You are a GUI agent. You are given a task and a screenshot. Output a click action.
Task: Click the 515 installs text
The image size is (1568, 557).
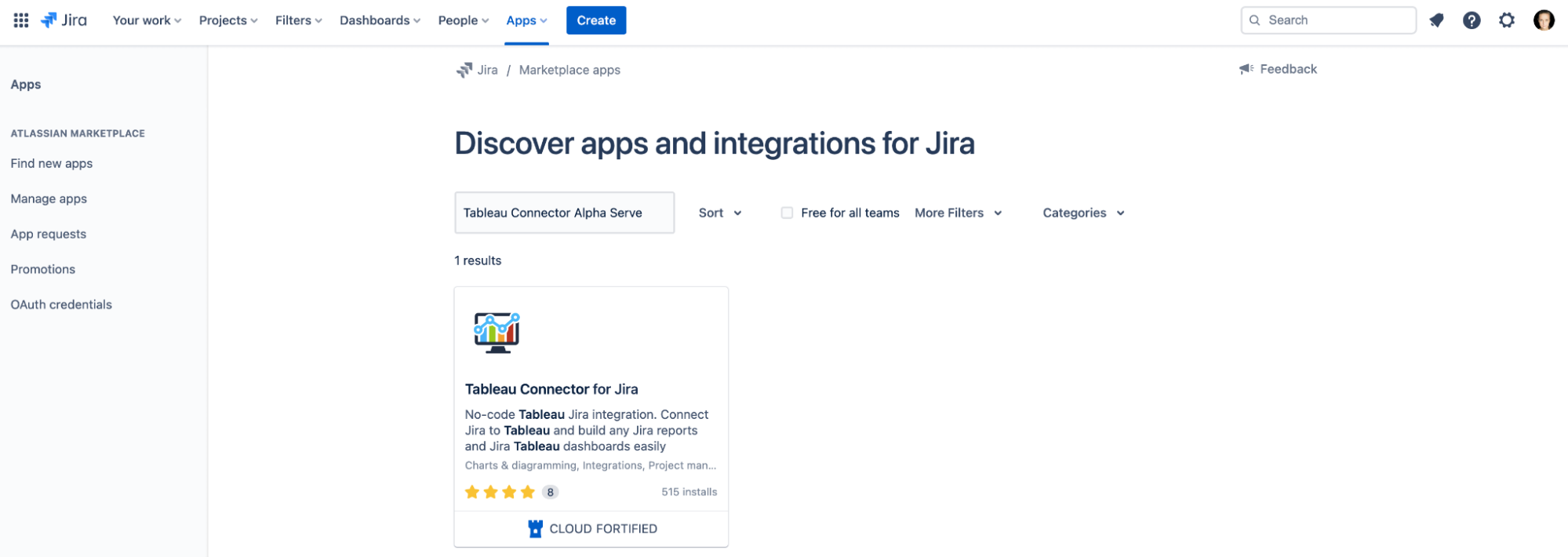[x=689, y=492]
